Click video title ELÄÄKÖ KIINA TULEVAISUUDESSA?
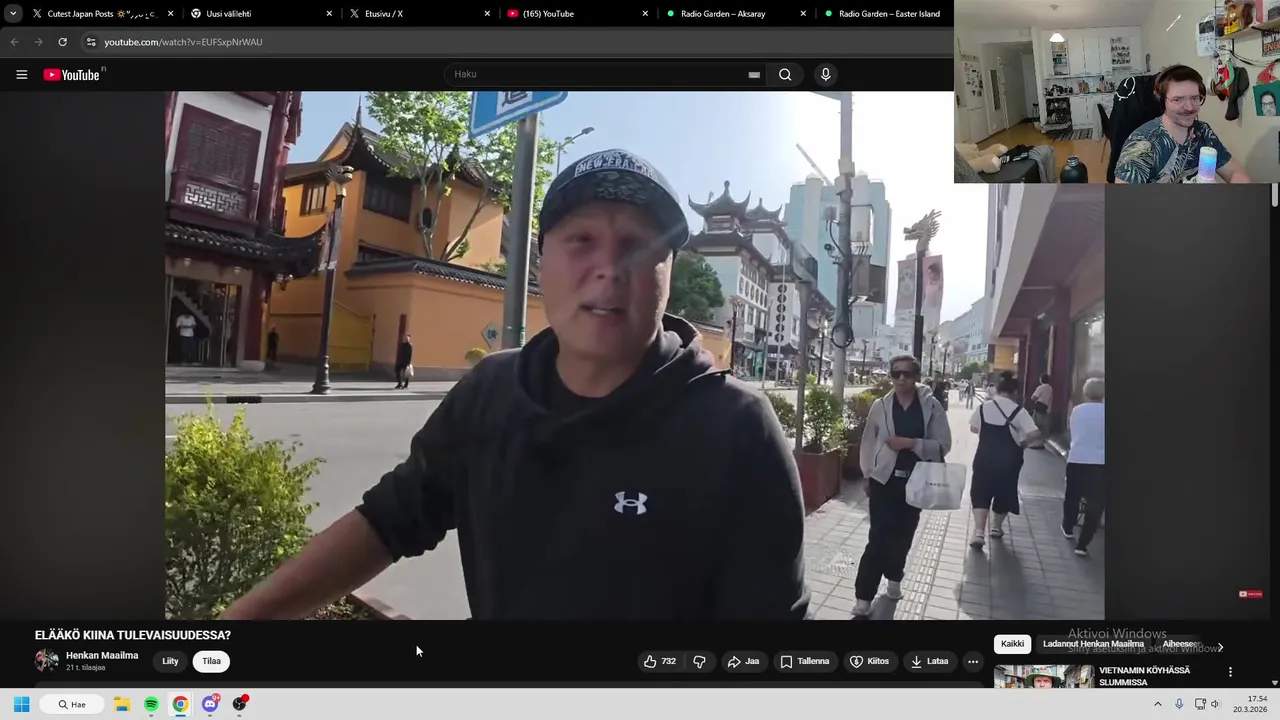1280x720 pixels. pyautogui.click(x=133, y=635)
